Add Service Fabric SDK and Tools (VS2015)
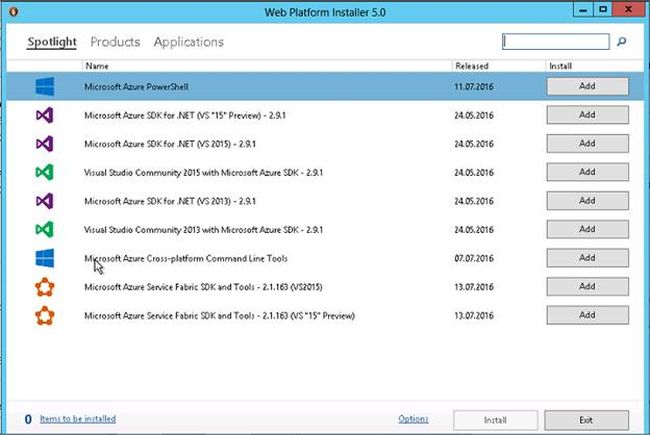650x435 pixels. 587,287
